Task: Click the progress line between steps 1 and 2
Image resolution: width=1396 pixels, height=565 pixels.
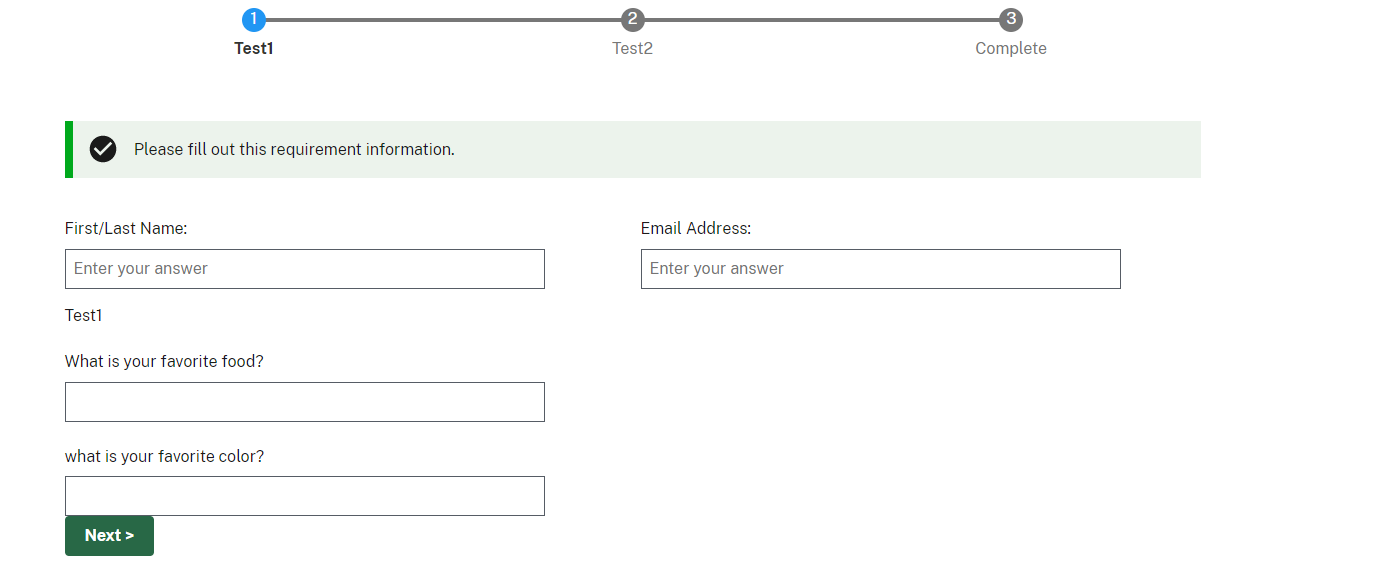Action: tap(443, 19)
